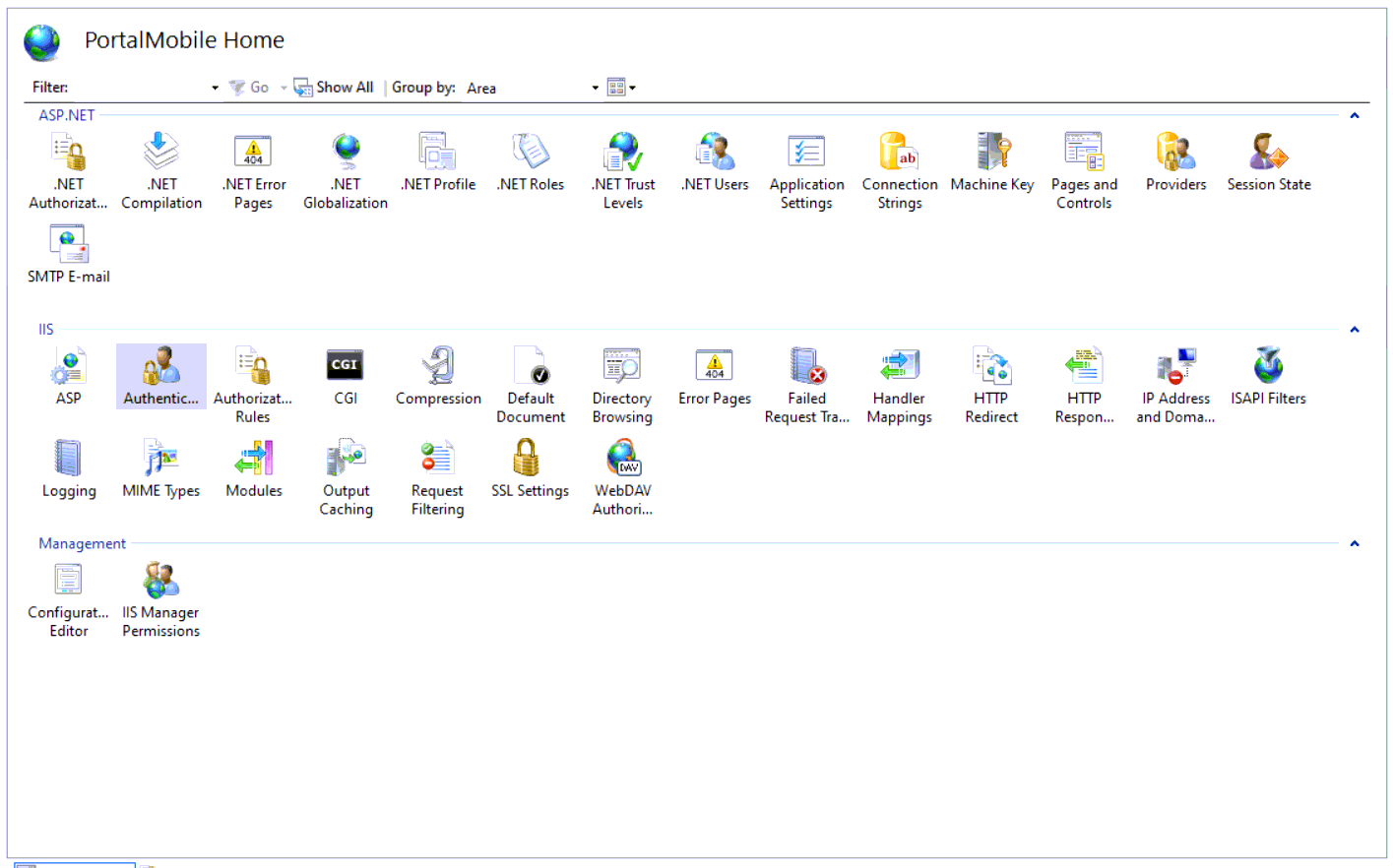Viewport: 1393px width, 868px height.
Task: Open Directory Browsing feature
Action: pyautogui.click(x=622, y=386)
